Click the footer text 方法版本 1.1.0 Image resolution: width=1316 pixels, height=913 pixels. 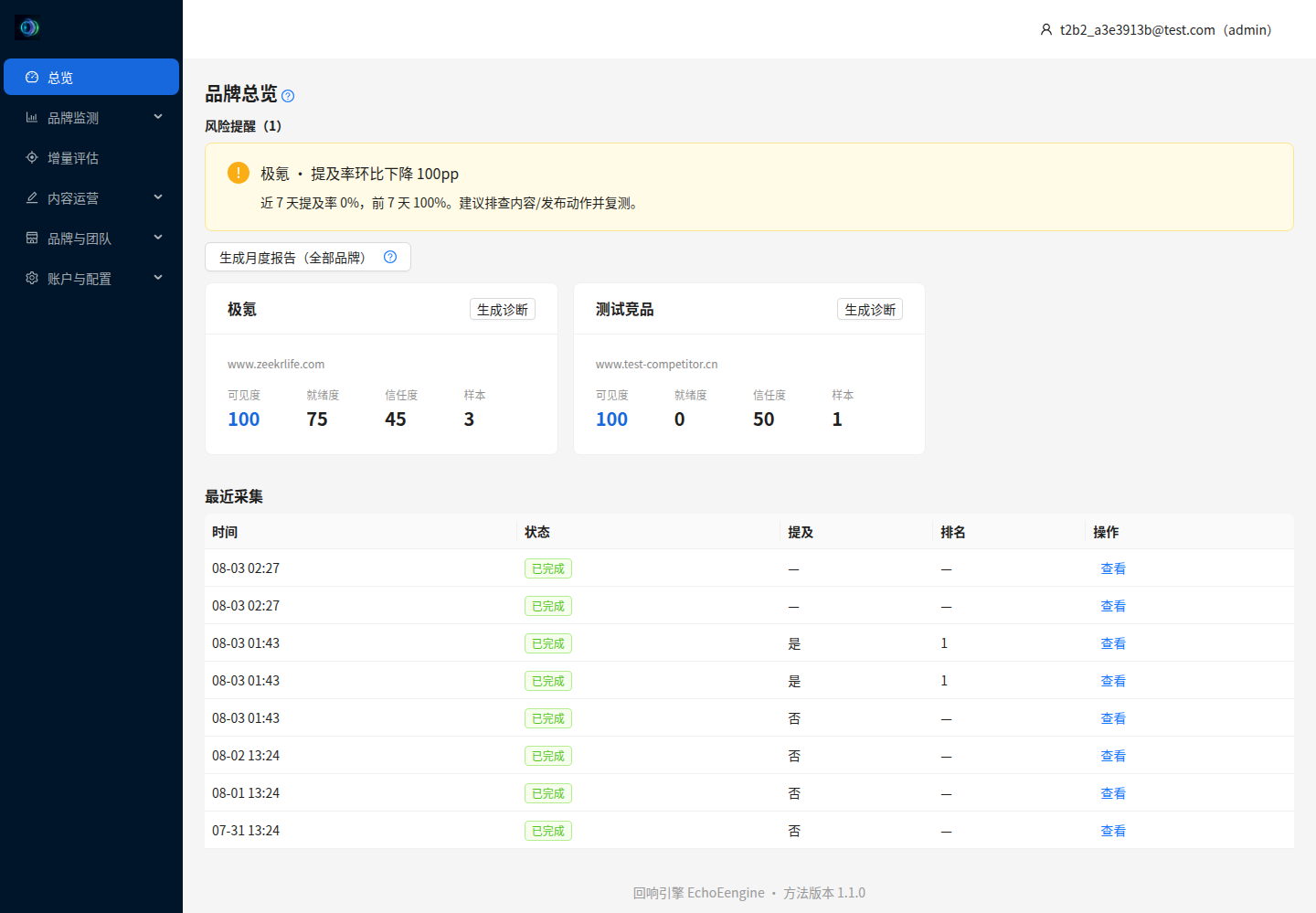[824, 893]
